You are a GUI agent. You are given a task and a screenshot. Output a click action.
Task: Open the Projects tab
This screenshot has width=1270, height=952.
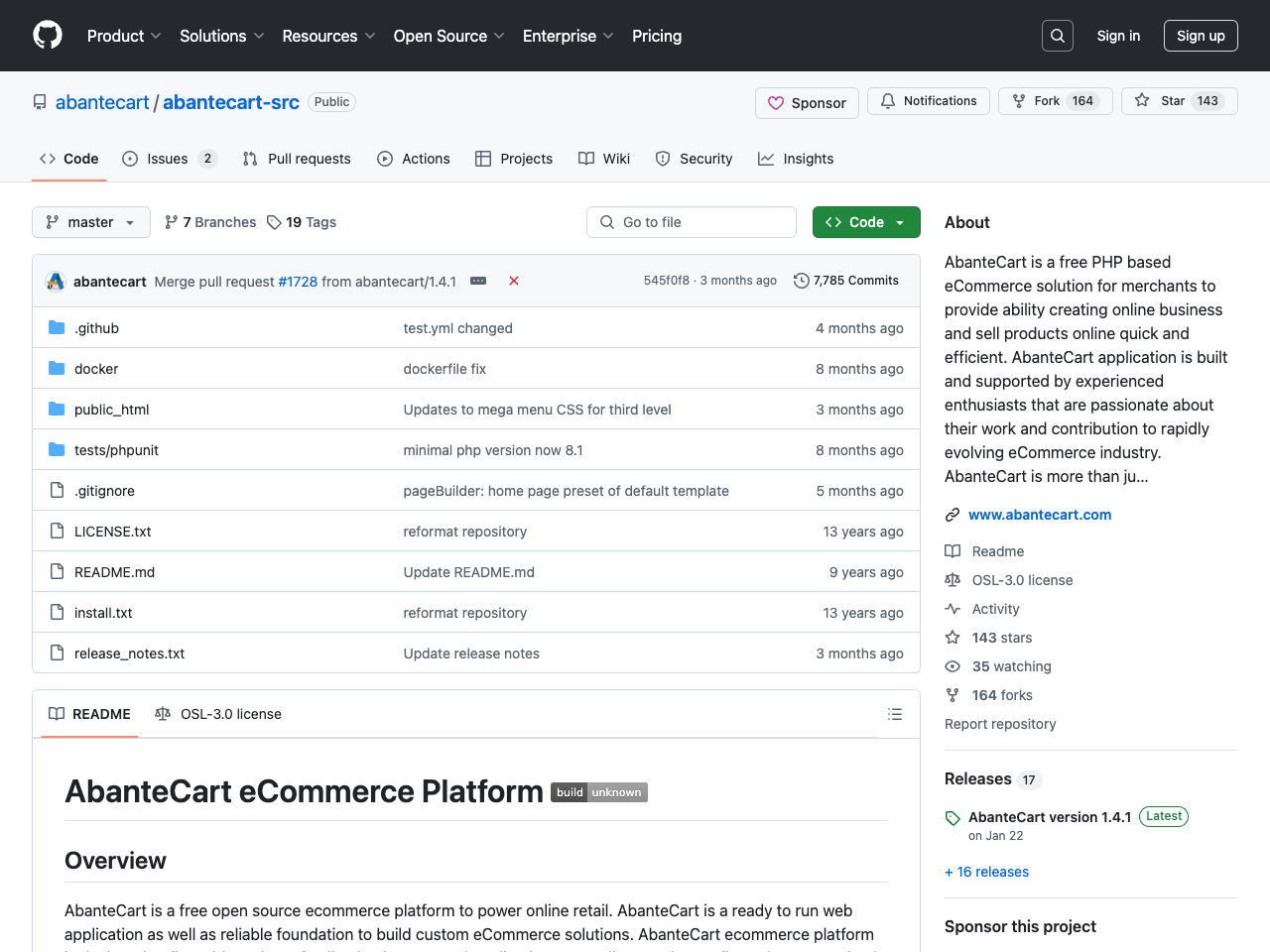[x=514, y=159]
